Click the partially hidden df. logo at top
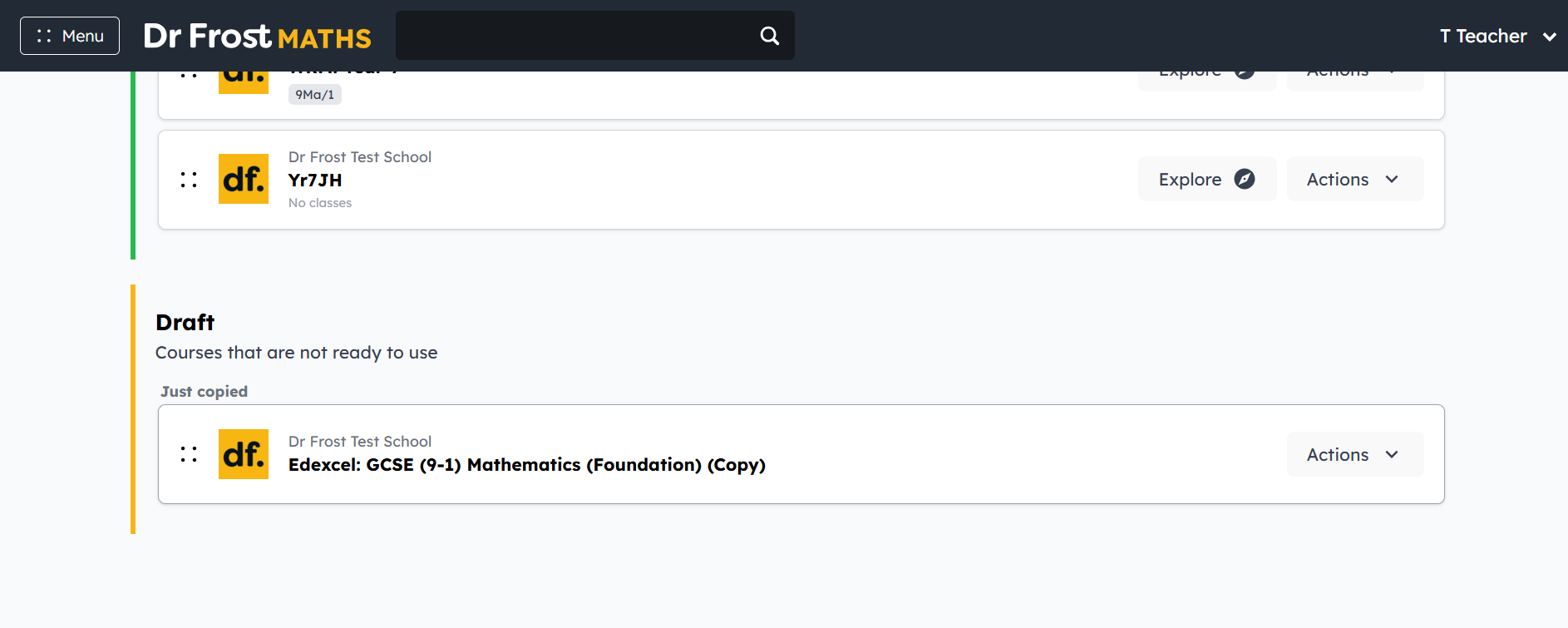This screenshot has height=628, width=1568. (244, 82)
